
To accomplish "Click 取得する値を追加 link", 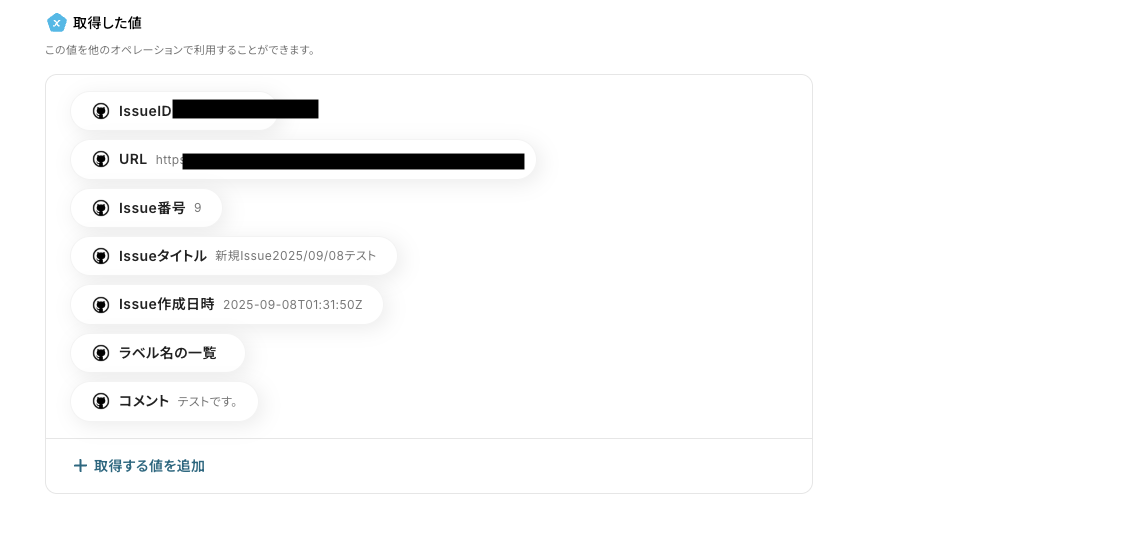I will tap(149, 466).
